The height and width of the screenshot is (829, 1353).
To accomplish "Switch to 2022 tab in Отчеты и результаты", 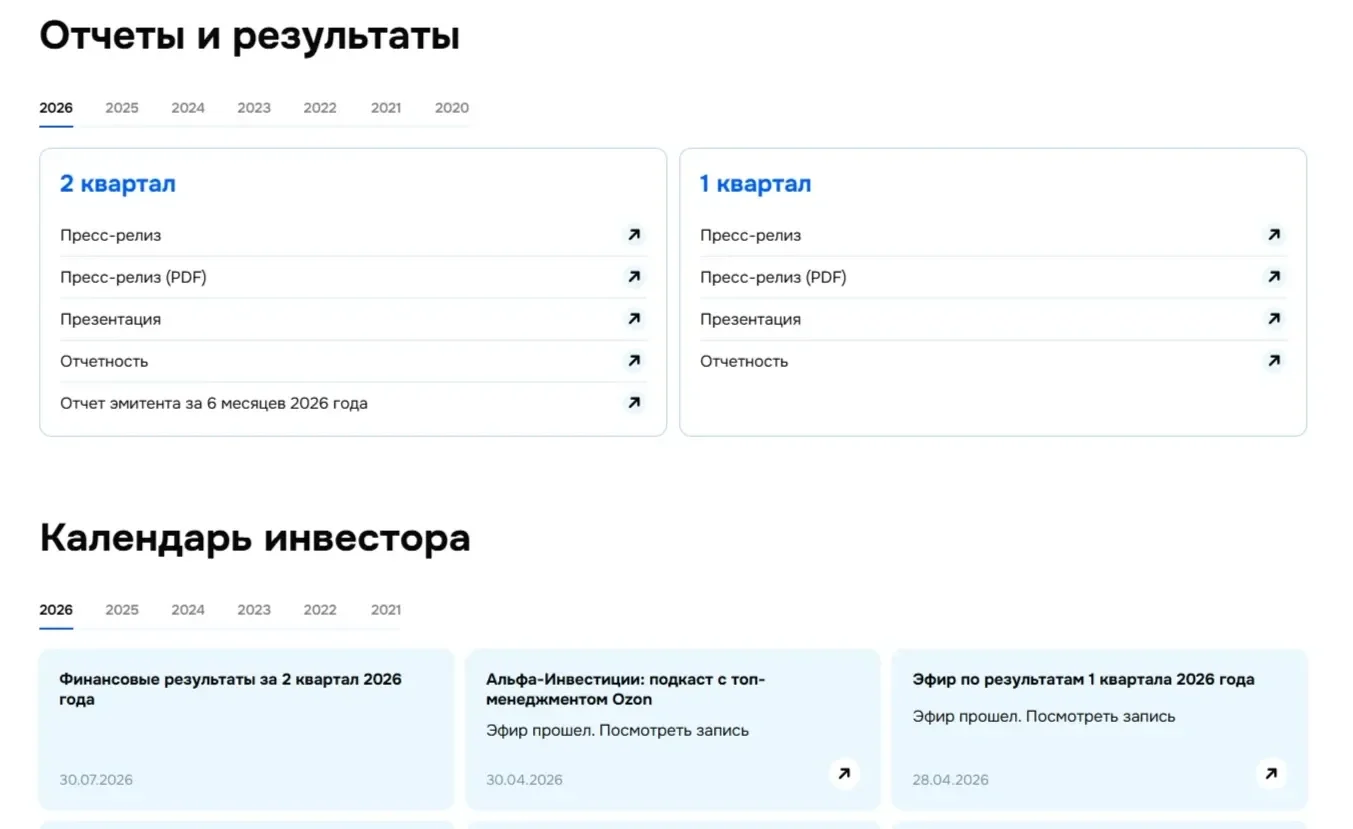I will click(x=320, y=108).
